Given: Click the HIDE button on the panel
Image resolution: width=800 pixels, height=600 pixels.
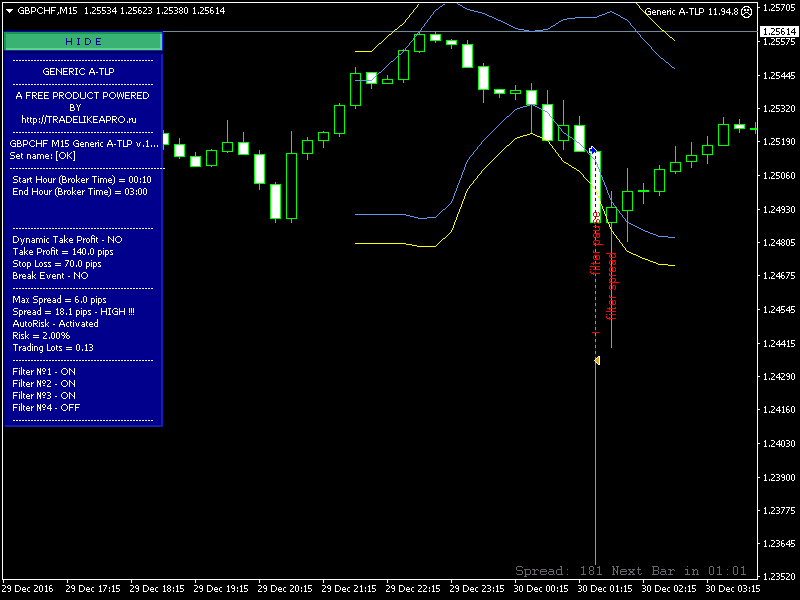Looking at the screenshot, I should 83,41.
